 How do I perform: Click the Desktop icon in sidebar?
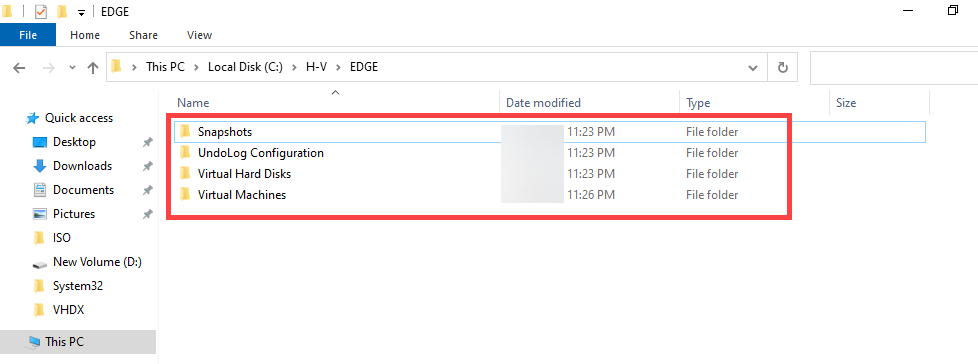tap(39, 142)
